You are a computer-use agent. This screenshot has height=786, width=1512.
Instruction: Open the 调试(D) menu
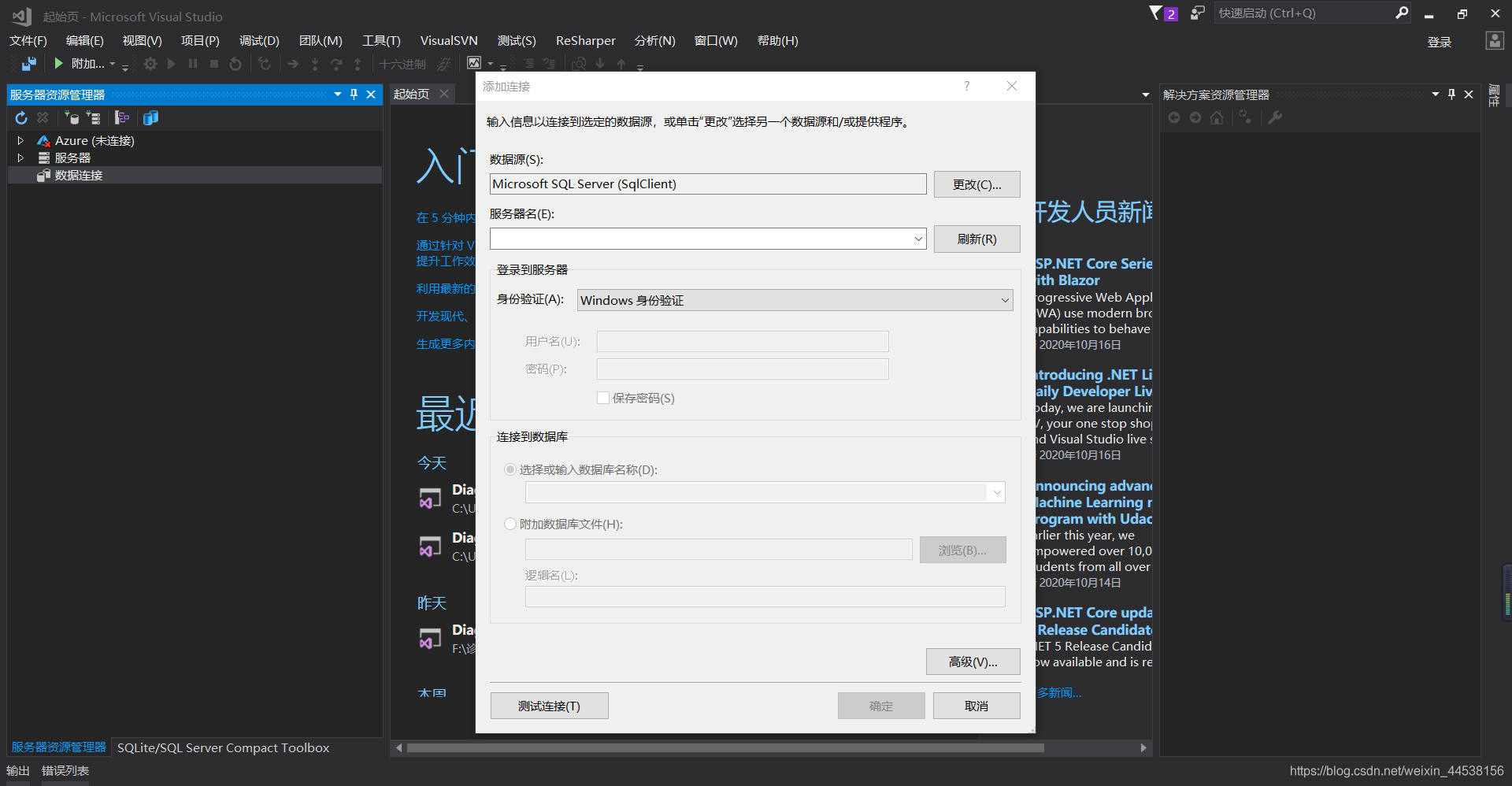point(259,40)
